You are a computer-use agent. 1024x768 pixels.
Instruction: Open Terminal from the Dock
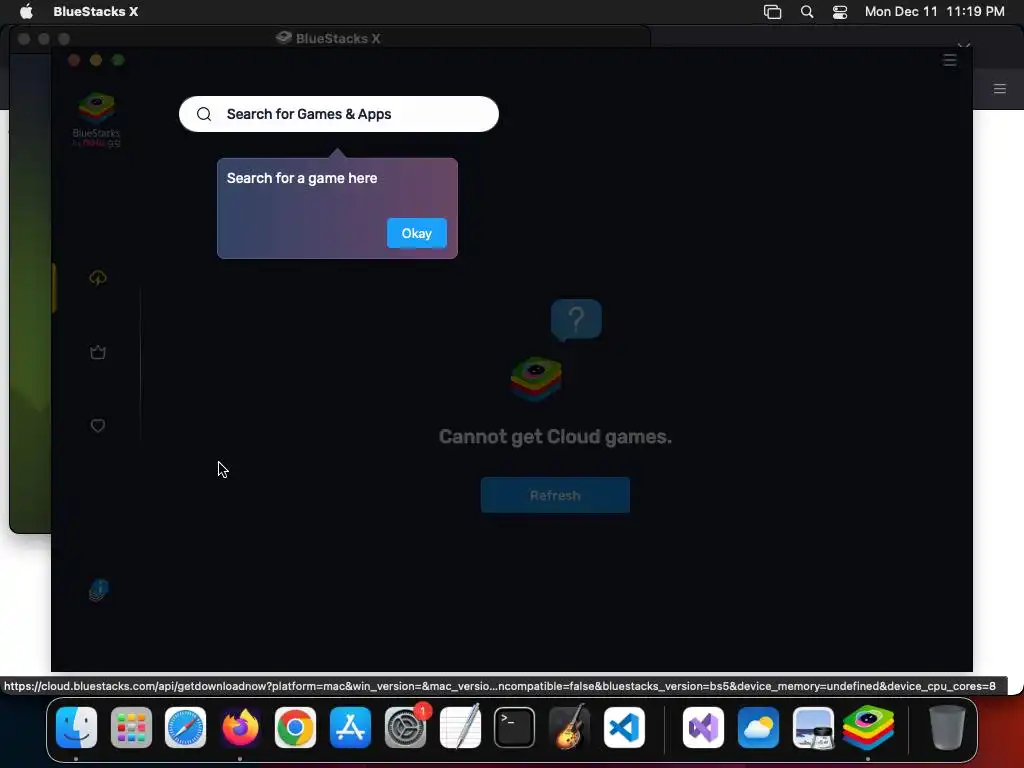click(x=515, y=727)
